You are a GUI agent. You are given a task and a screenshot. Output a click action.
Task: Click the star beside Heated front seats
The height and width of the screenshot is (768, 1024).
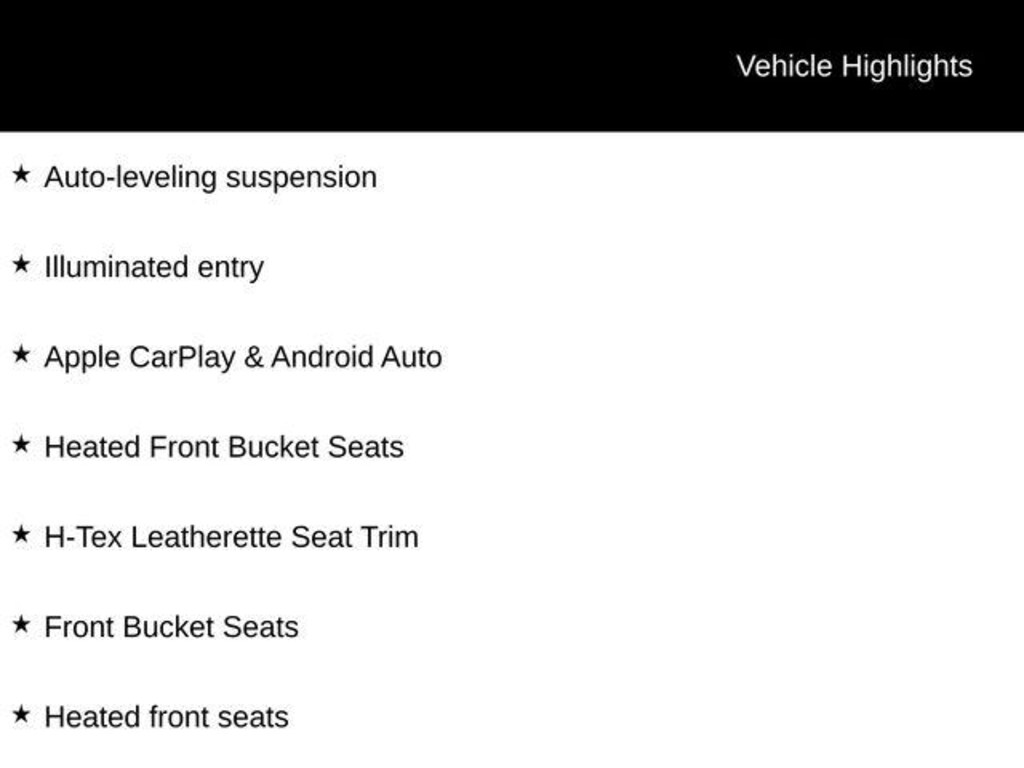[x=21, y=715]
